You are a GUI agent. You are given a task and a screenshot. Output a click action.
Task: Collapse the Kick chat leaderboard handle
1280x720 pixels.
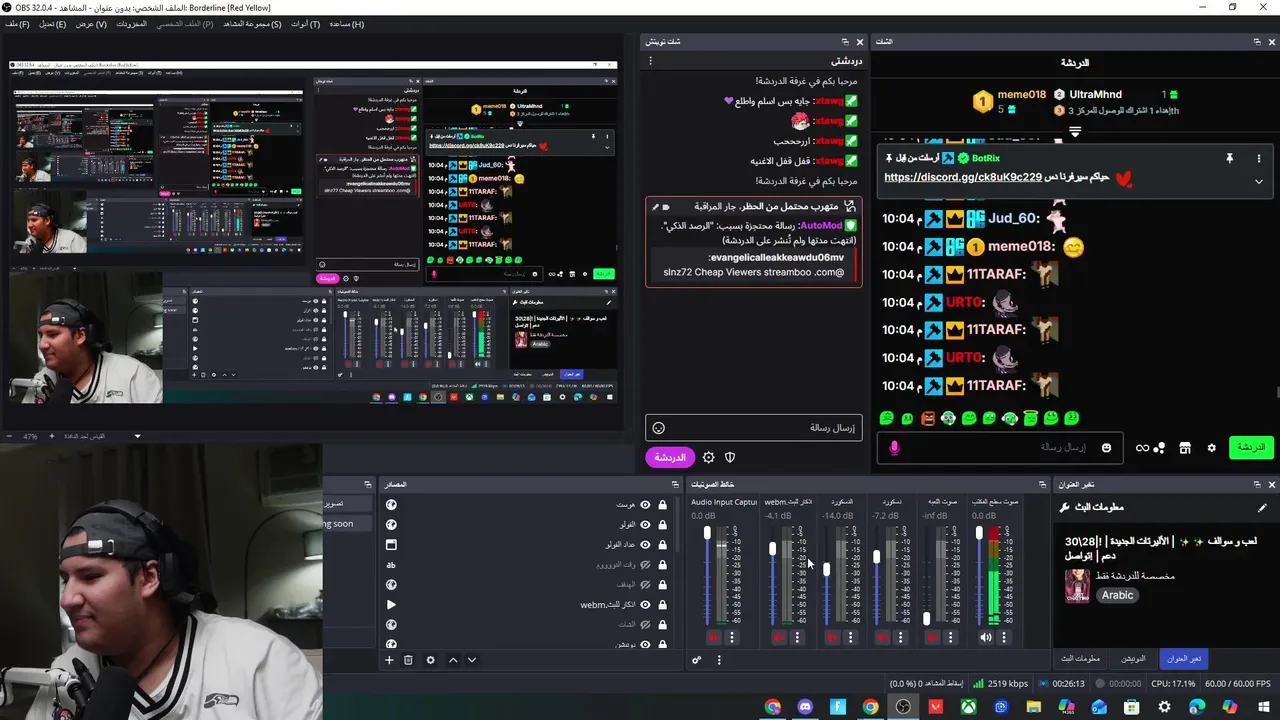(x=1075, y=131)
